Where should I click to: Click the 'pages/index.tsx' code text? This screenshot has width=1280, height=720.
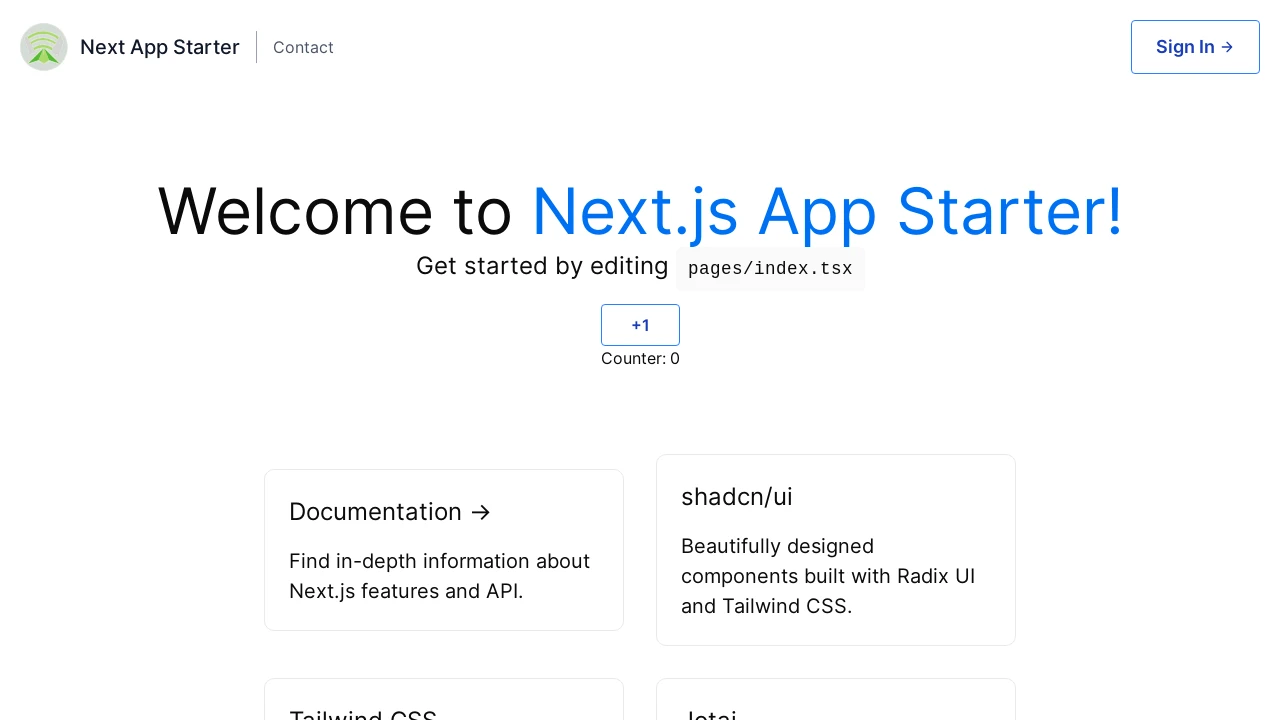(x=770, y=269)
